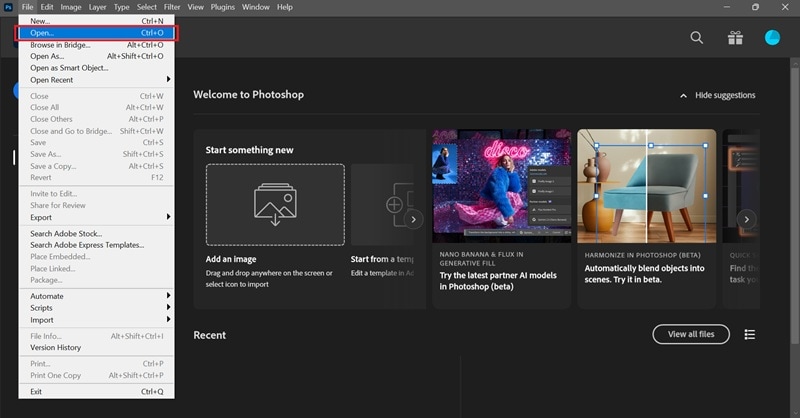Click the Ctrl+Q shortcut text
The height and width of the screenshot is (418, 800).
(152, 391)
